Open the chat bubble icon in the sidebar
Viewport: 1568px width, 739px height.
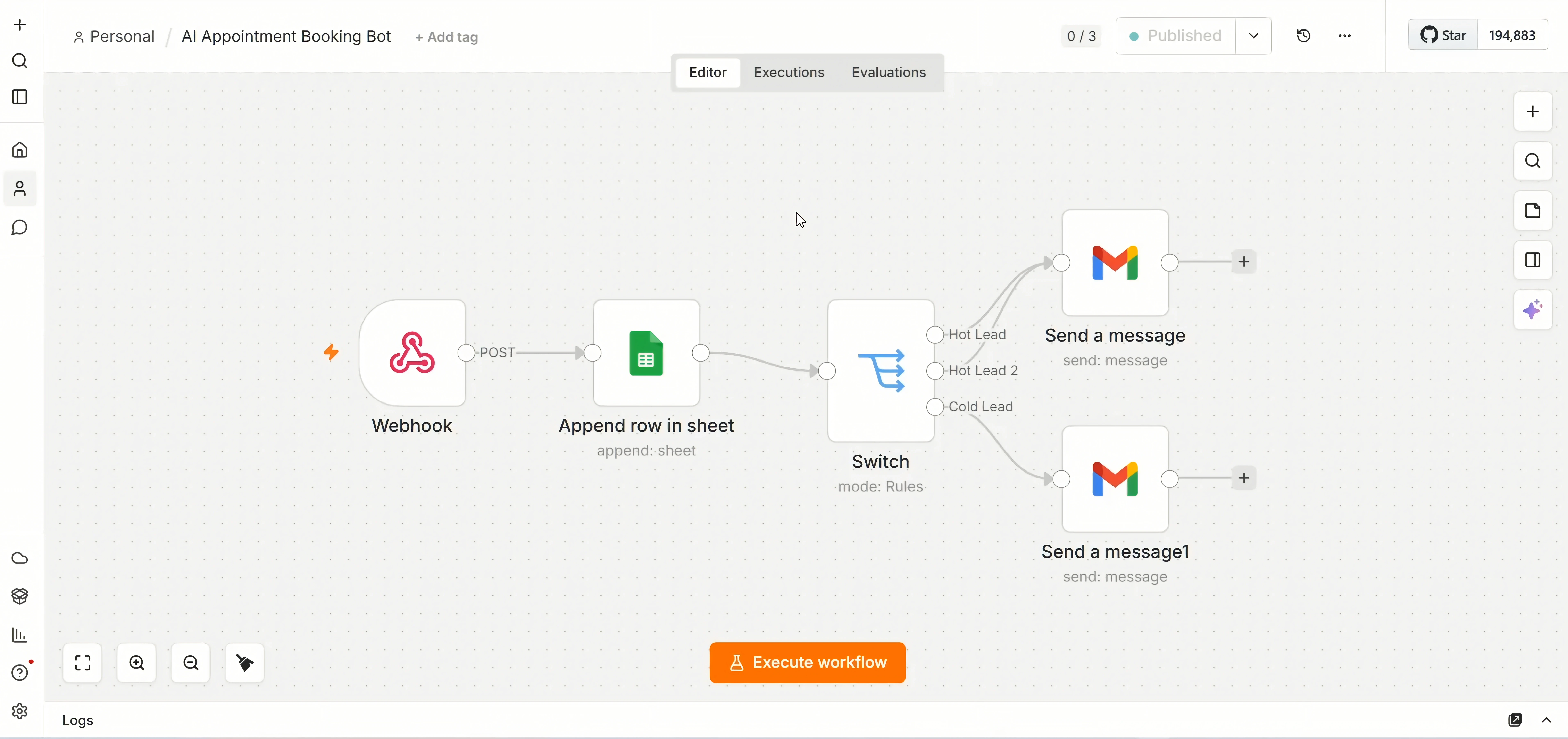[x=19, y=228]
